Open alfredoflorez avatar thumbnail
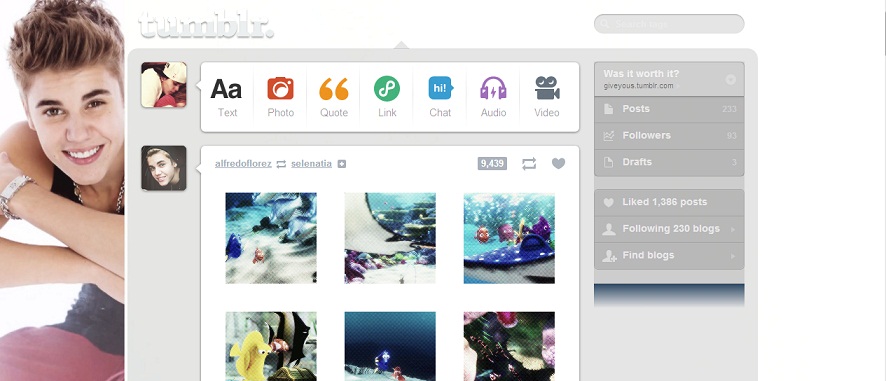 pos(164,168)
